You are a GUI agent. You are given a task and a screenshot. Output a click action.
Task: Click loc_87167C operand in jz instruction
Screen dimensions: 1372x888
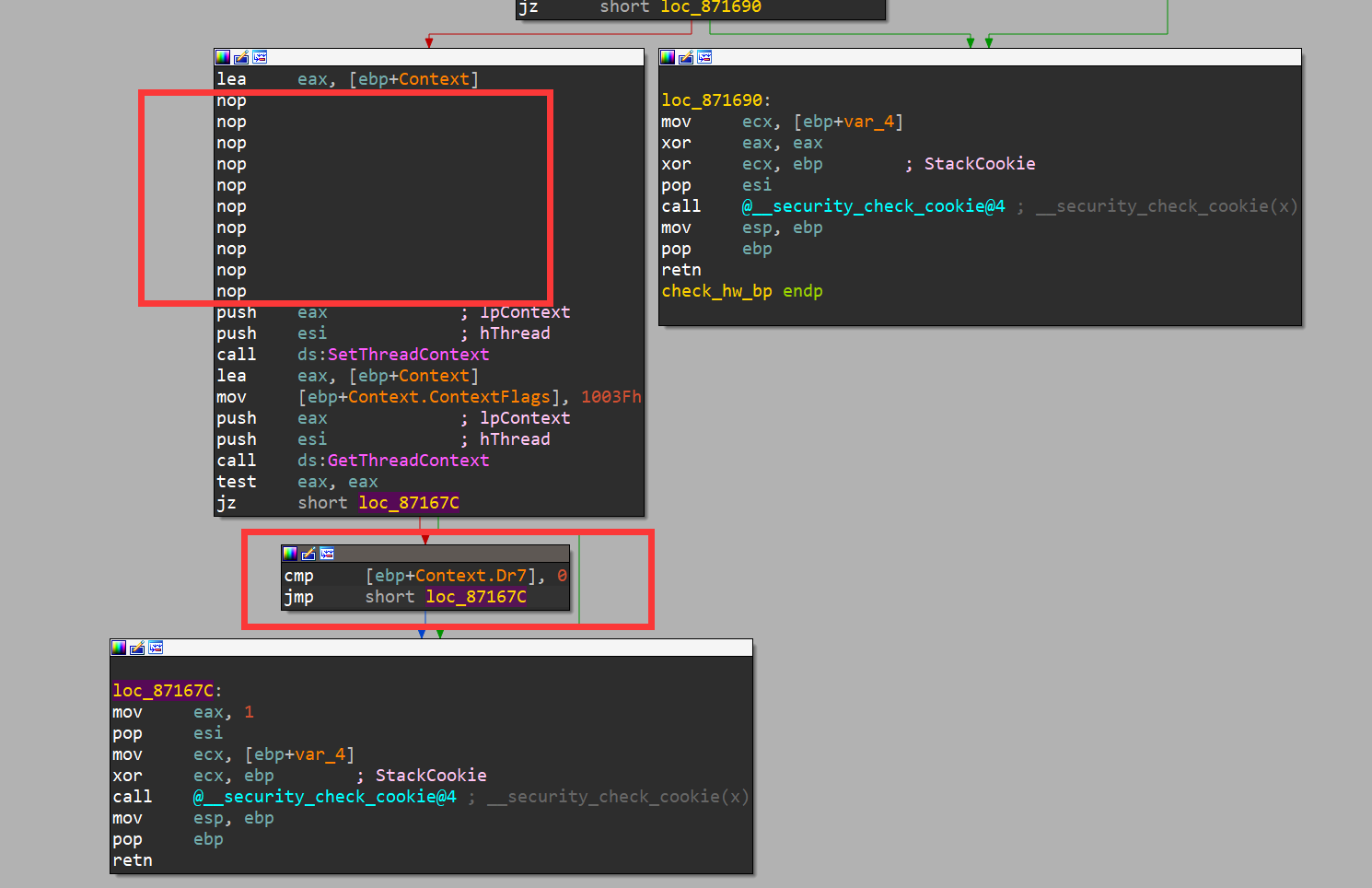[409, 503]
